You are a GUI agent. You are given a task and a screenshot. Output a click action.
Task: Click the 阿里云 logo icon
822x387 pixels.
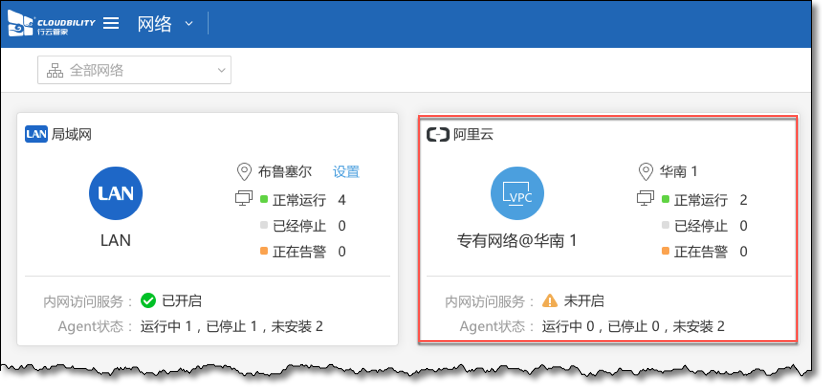point(437,135)
